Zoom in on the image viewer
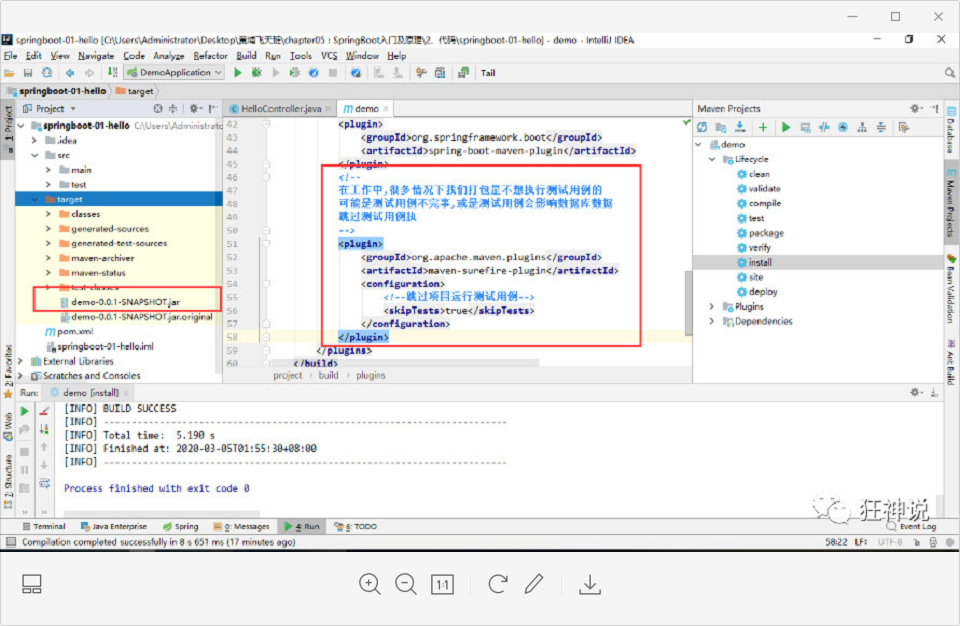The image size is (960, 626). pos(370,584)
